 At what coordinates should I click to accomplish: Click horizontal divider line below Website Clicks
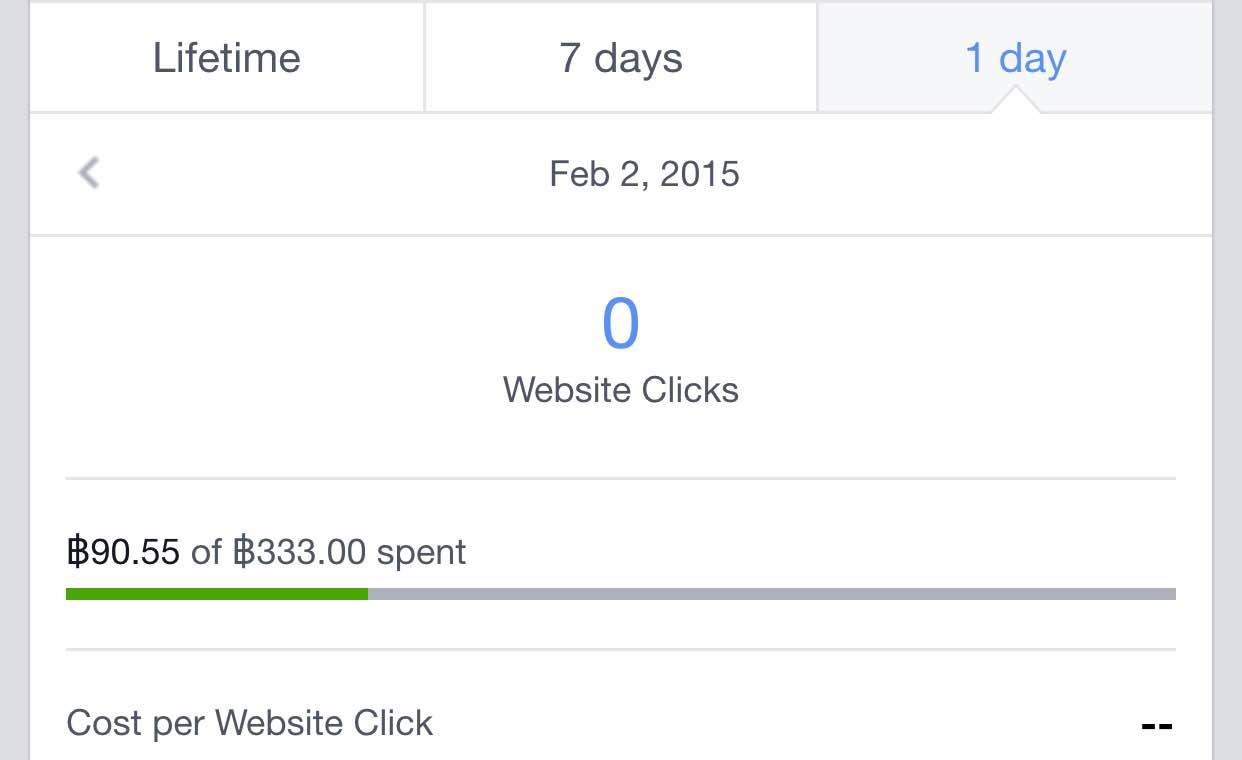(x=620, y=478)
